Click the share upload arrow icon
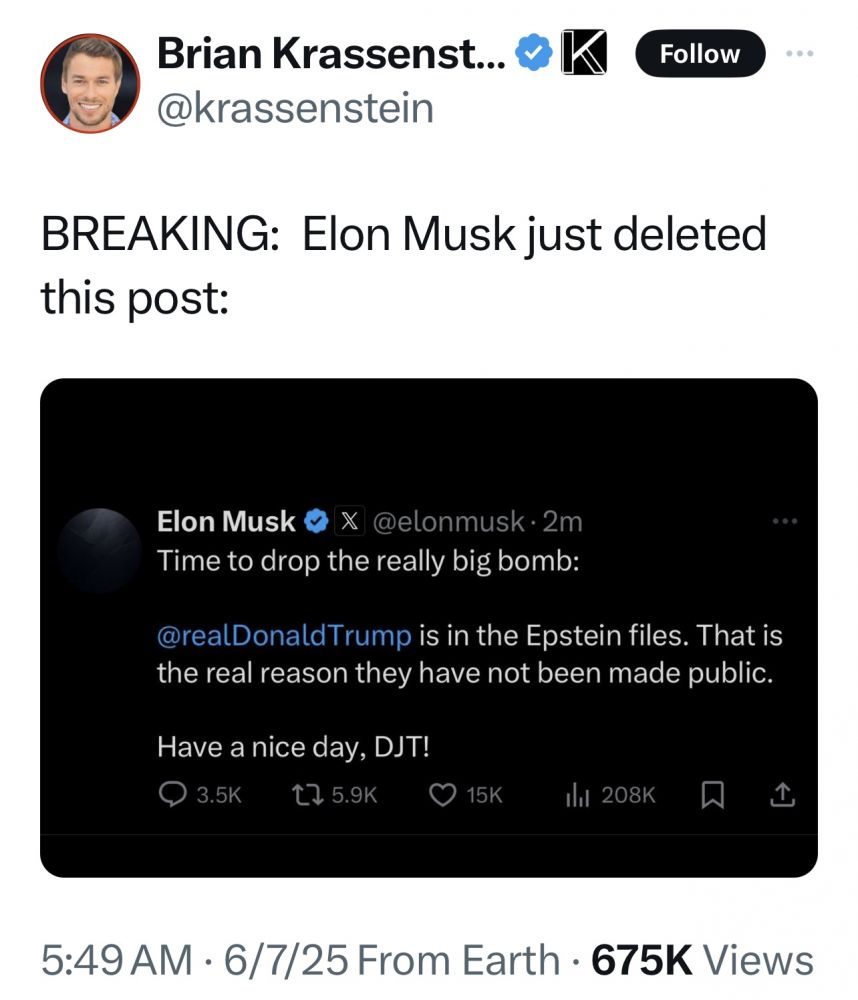The image size is (858, 1000). [783, 795]
